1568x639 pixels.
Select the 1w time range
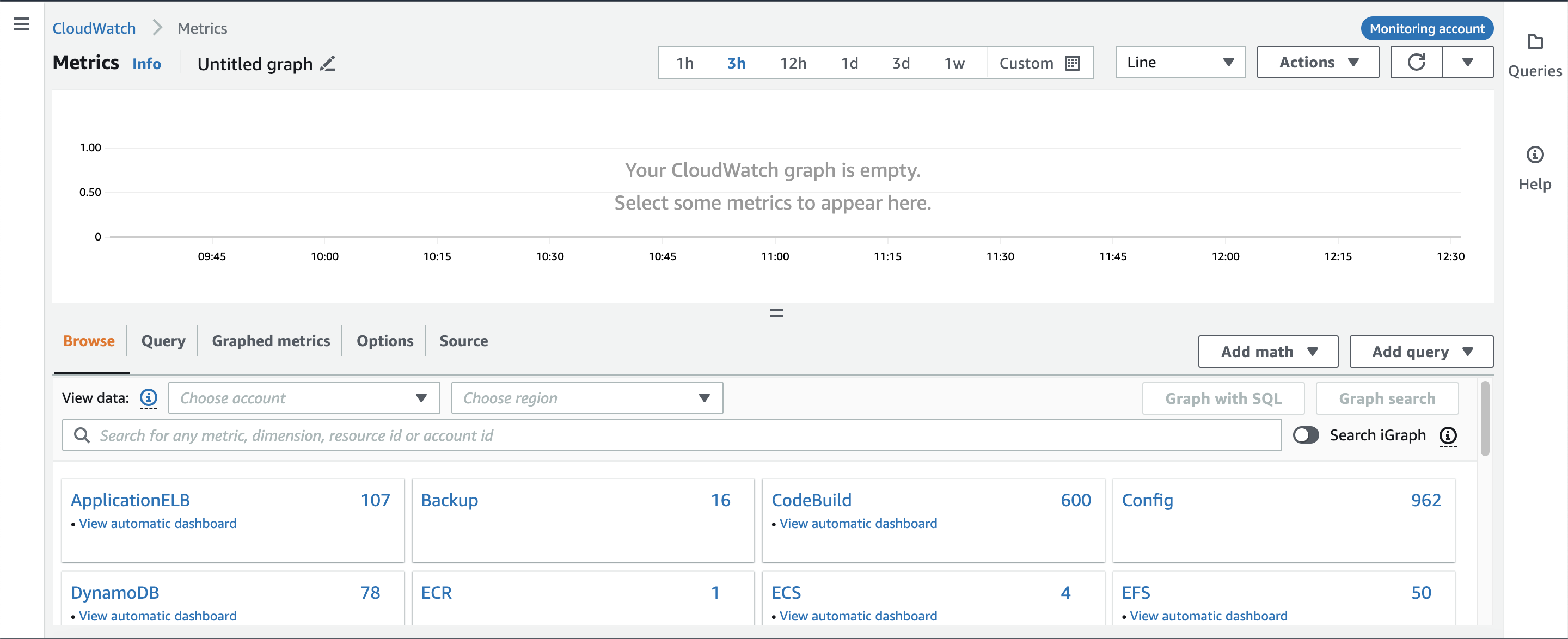point(954,63)
